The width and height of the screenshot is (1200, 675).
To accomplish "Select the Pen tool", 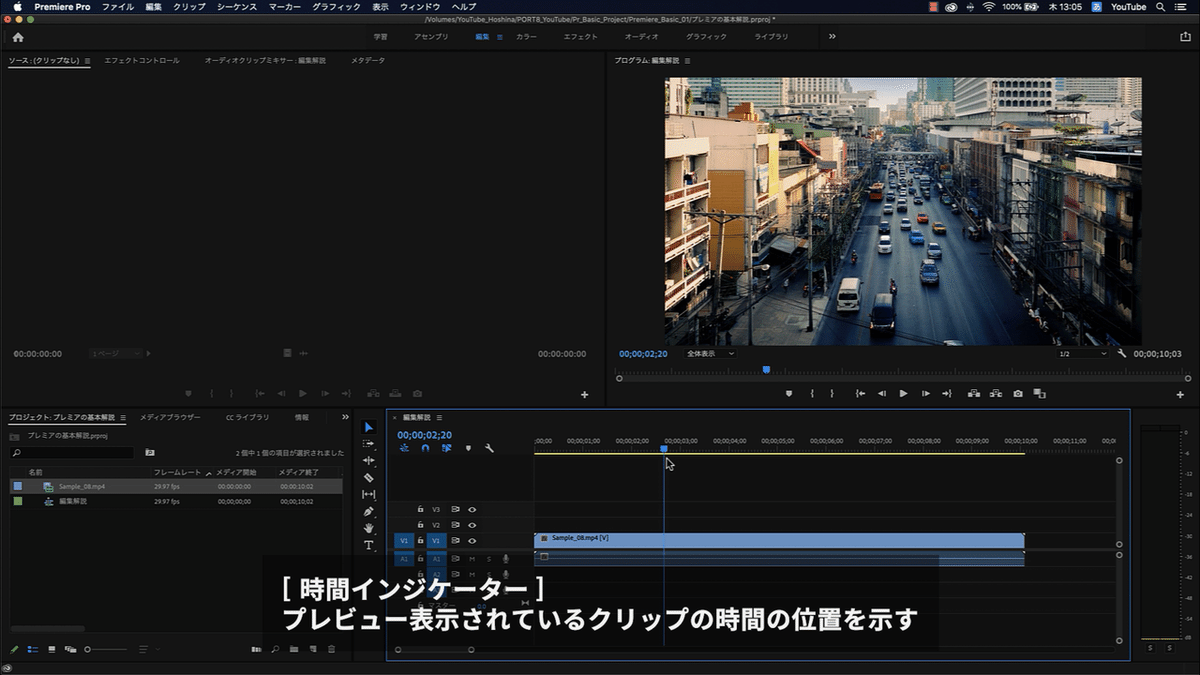I will pyautogui.click(x=368, y=511).
